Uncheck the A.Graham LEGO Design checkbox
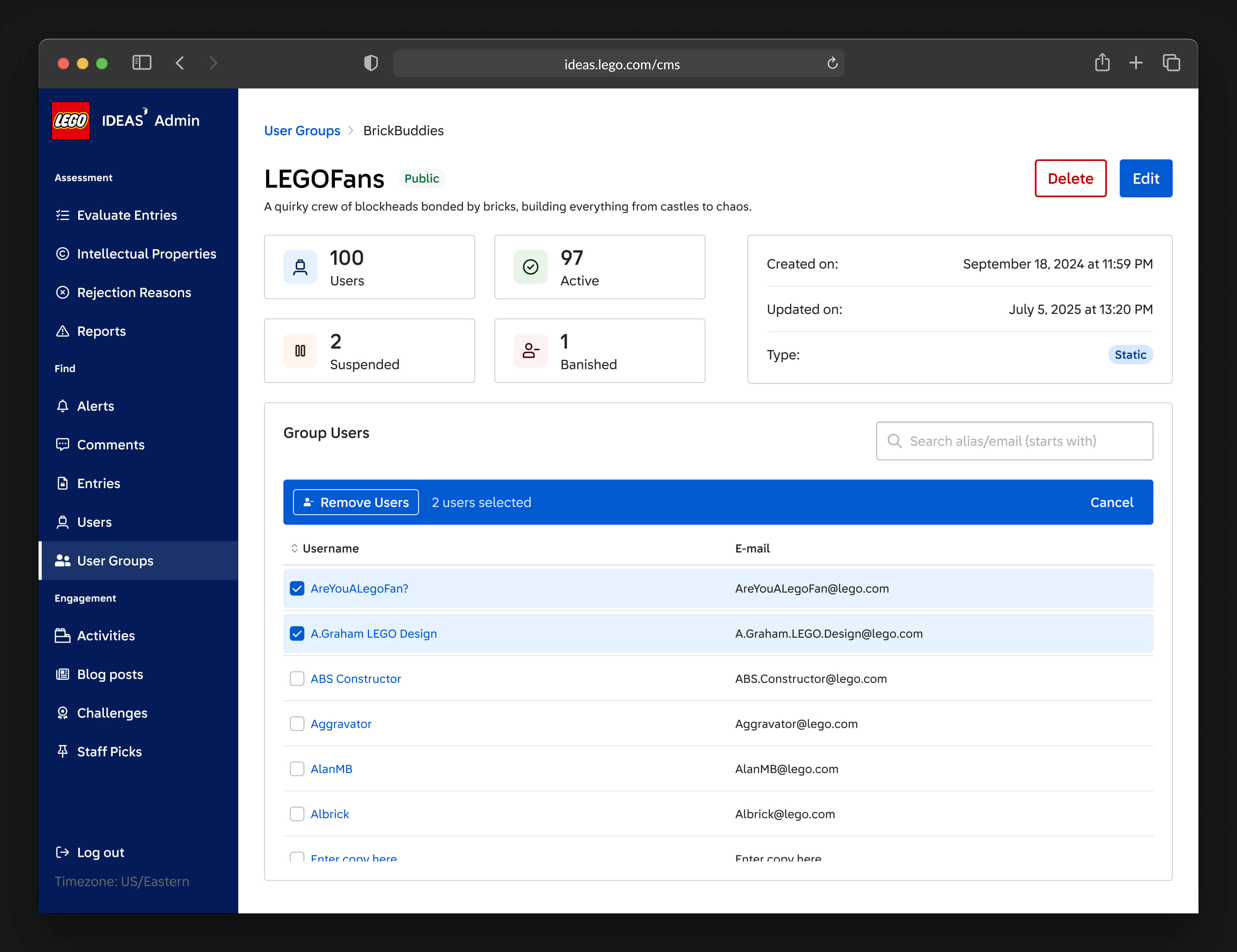This screenshot has width=1237, height=952. pos(297,634)
